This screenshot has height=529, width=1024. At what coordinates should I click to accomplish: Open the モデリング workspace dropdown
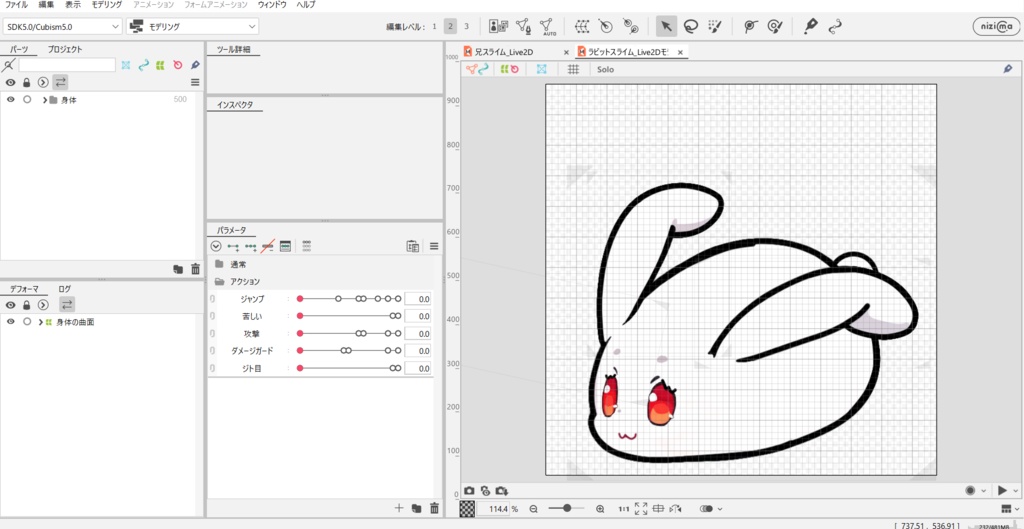tap(192, 26)
